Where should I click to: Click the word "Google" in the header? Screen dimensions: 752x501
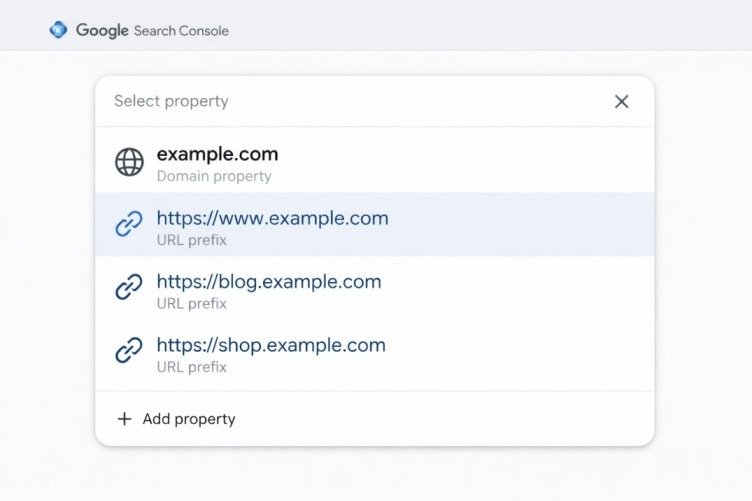pyautogui.click(x=102, y=30)
